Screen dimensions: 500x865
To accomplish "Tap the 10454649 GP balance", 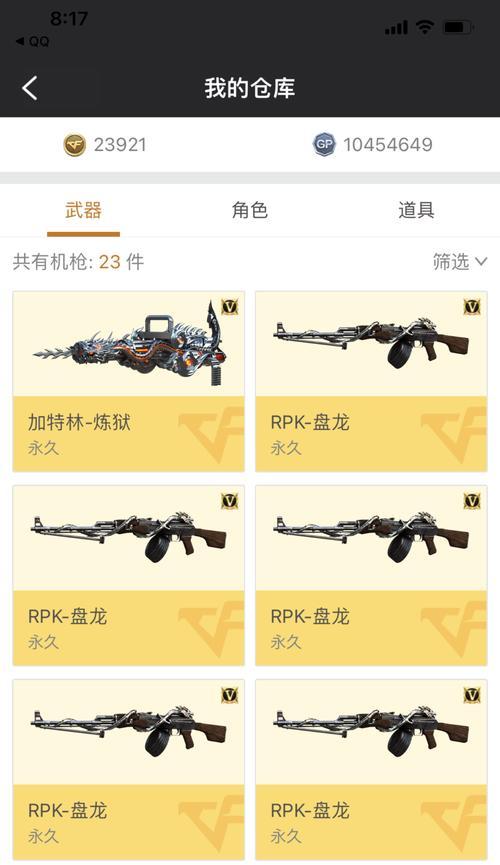I will click(x=387, y=145).
